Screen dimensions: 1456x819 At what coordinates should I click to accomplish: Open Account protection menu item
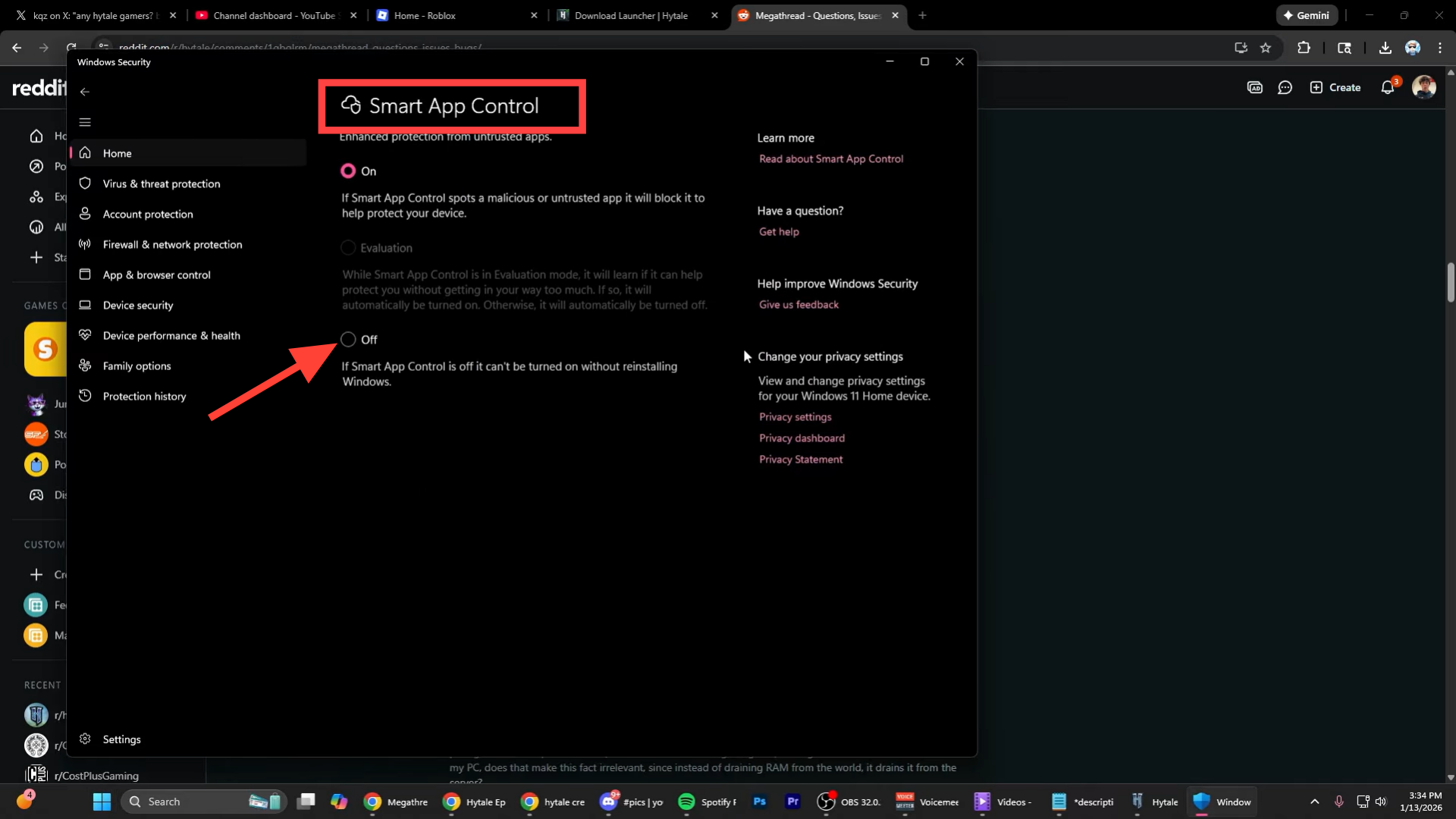pyautogui.click(x=148, y=214)
